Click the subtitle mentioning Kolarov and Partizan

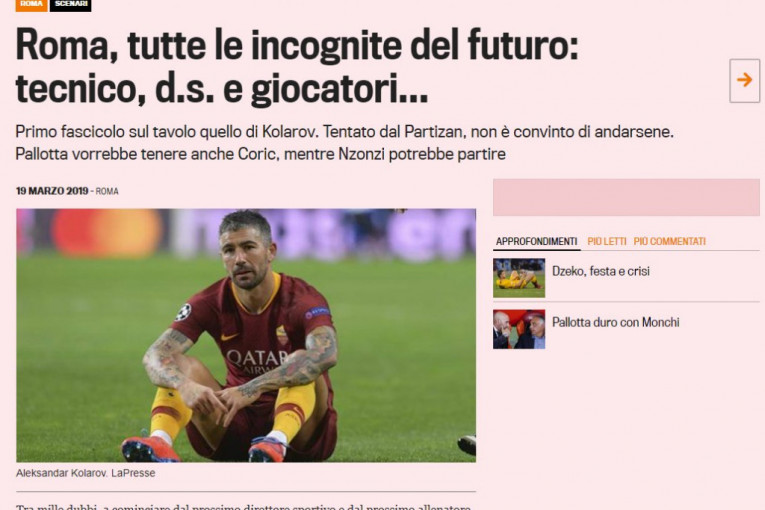(344, 143)
